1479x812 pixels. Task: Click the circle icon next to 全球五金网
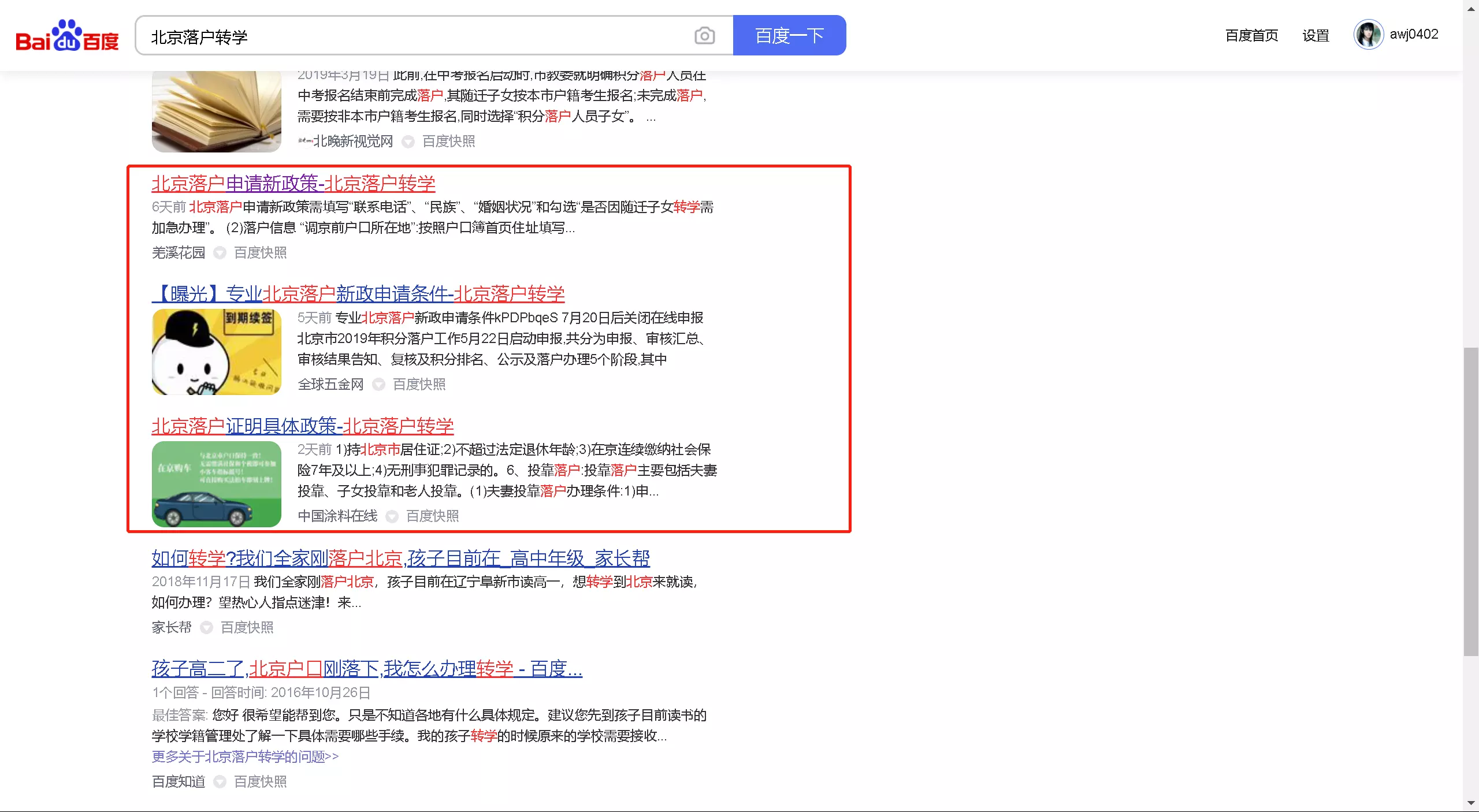pos(379,385)
